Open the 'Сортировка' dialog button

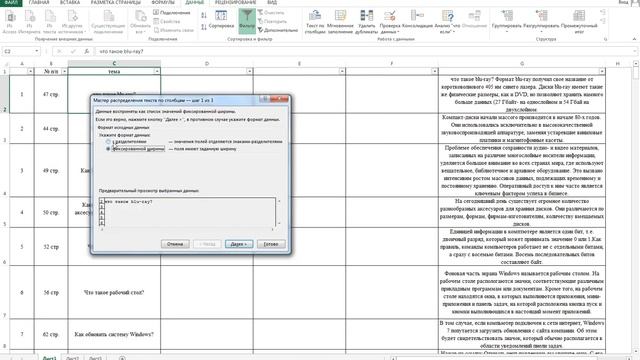[x=221, y=20]
